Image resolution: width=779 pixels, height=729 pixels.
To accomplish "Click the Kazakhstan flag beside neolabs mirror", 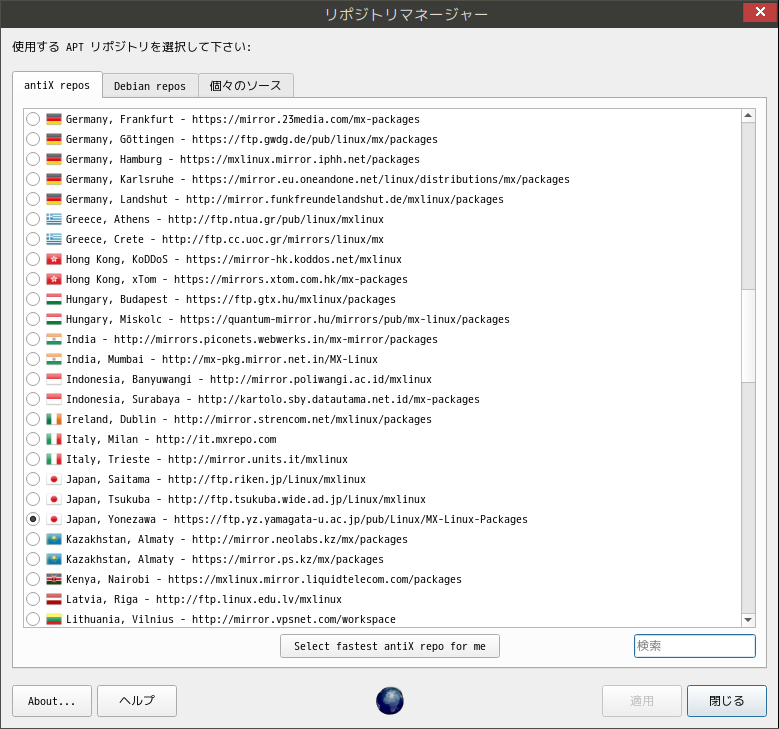I will [x=54, y=539].
